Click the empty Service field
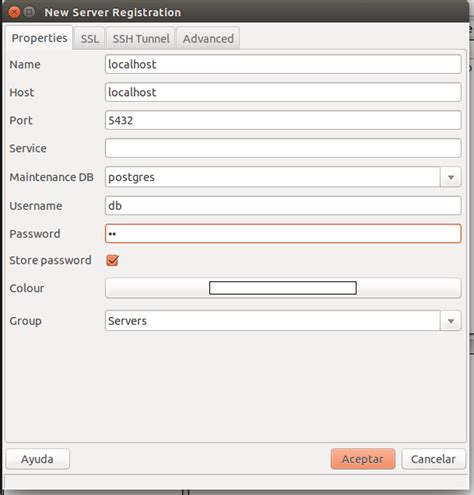 point(283,148)
